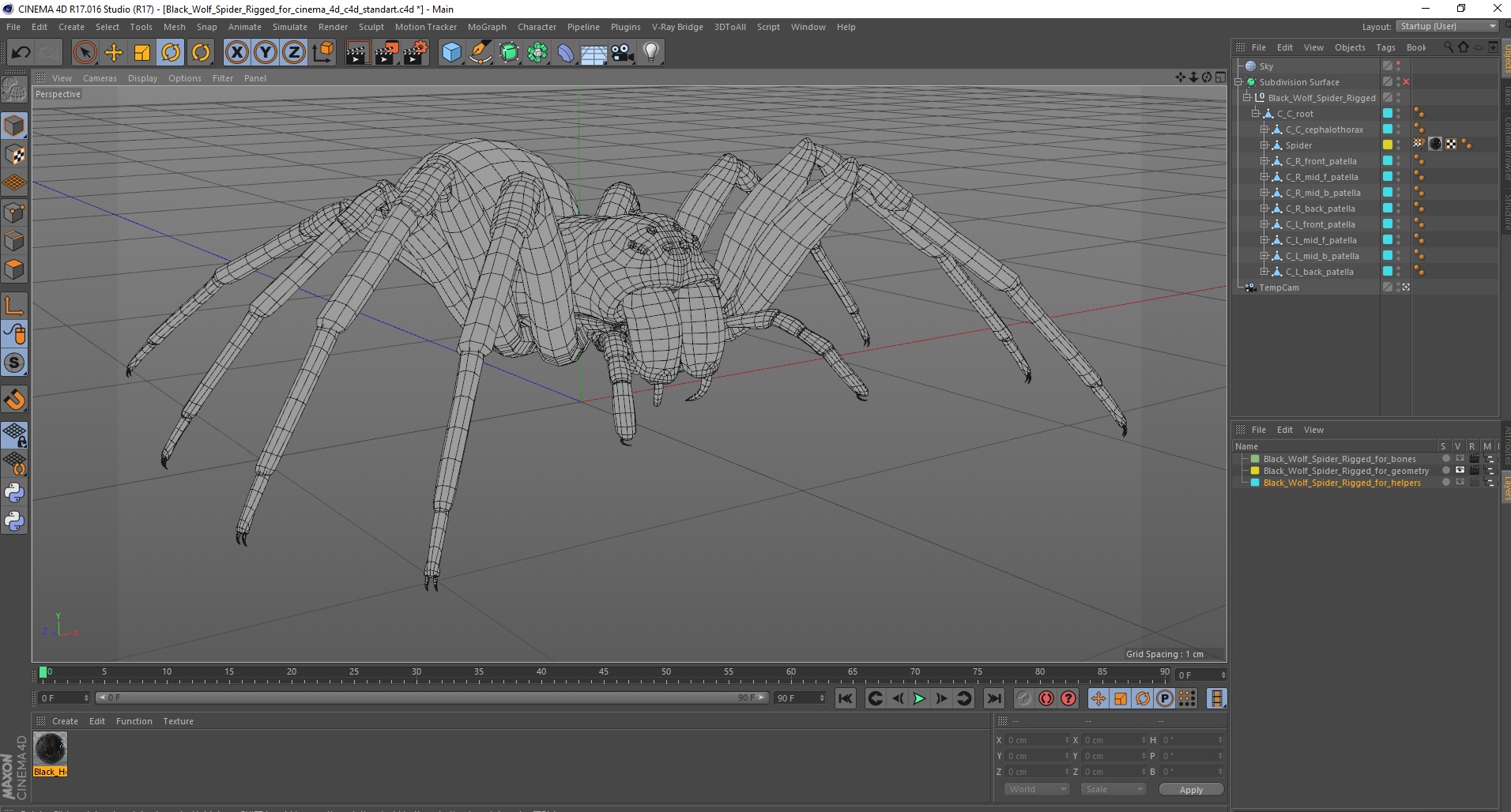
Task: Open the V-Ray Bridge menu
Action: click(677, 27)
